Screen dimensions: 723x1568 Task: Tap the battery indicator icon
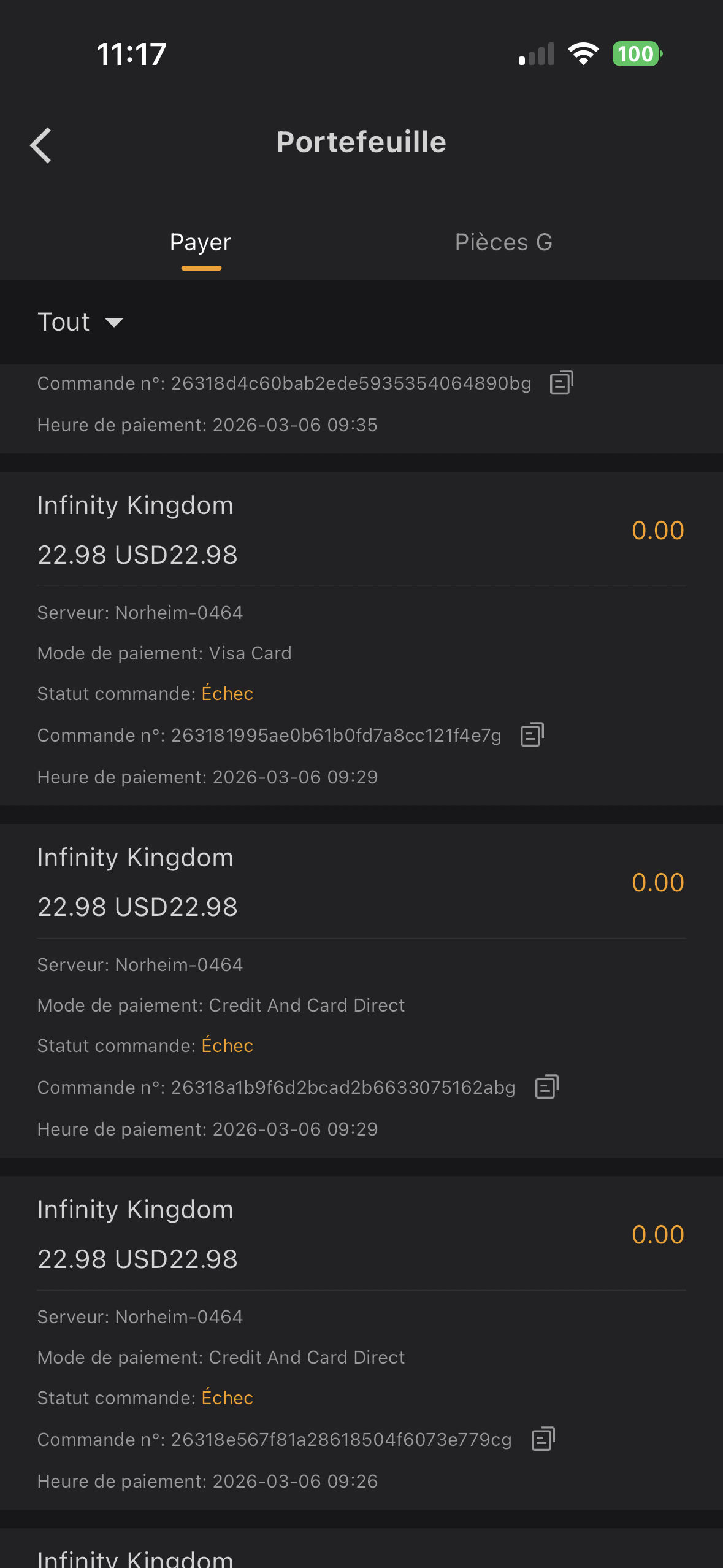pos(637,54)
